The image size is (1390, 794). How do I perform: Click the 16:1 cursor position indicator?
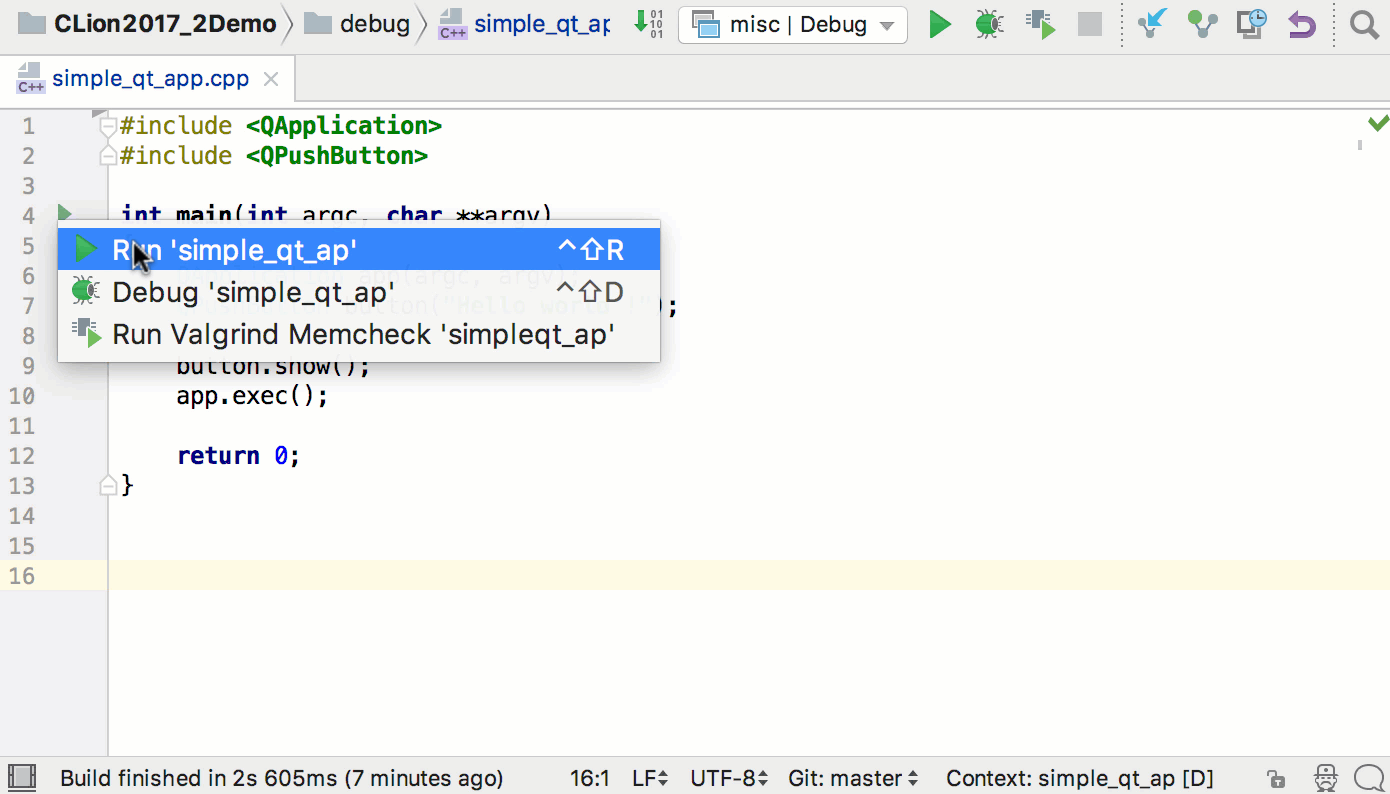[589, 778]
